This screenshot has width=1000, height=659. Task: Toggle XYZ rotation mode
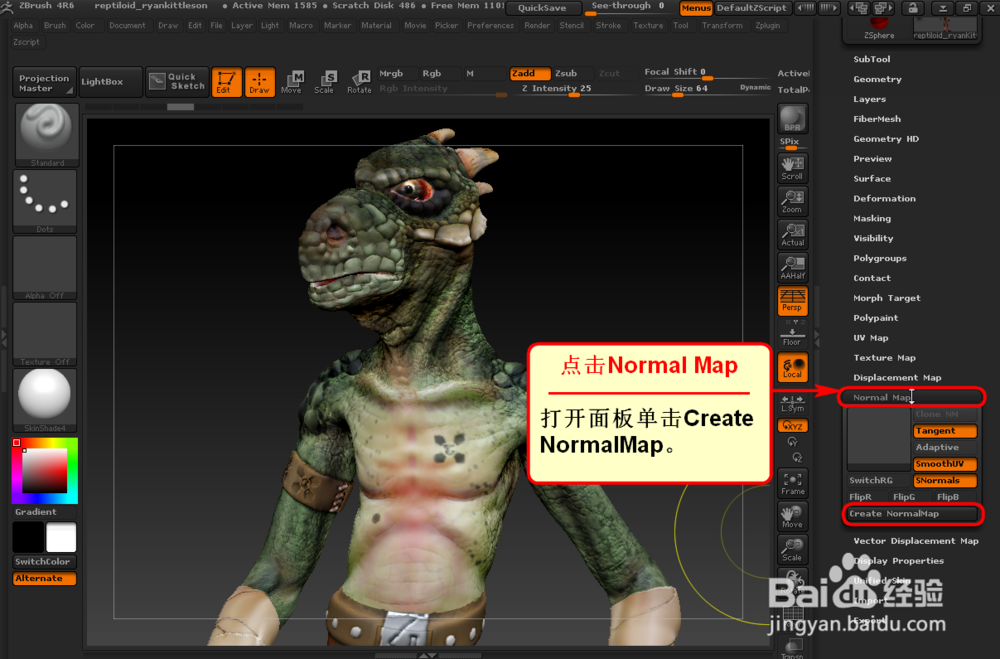coord(793,426)
